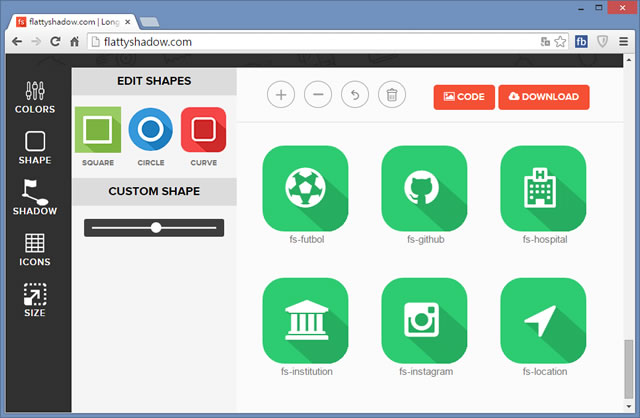Screen dimensions: 640x418
Task: Click the fs-github label text
Action: [425, 239]
